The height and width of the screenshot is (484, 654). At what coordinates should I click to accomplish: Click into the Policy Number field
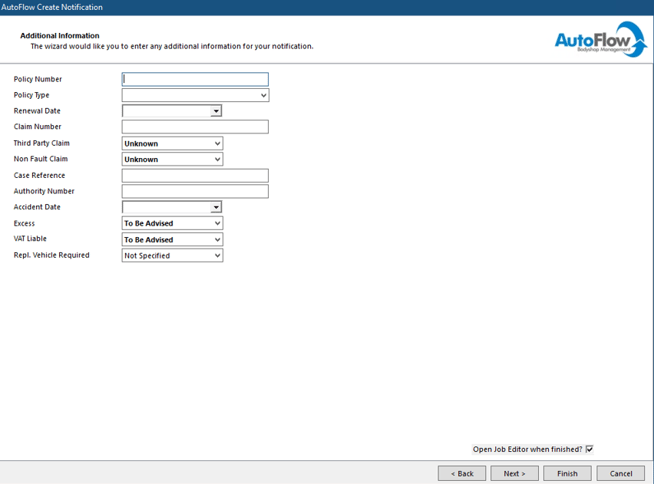click(195, 79)
